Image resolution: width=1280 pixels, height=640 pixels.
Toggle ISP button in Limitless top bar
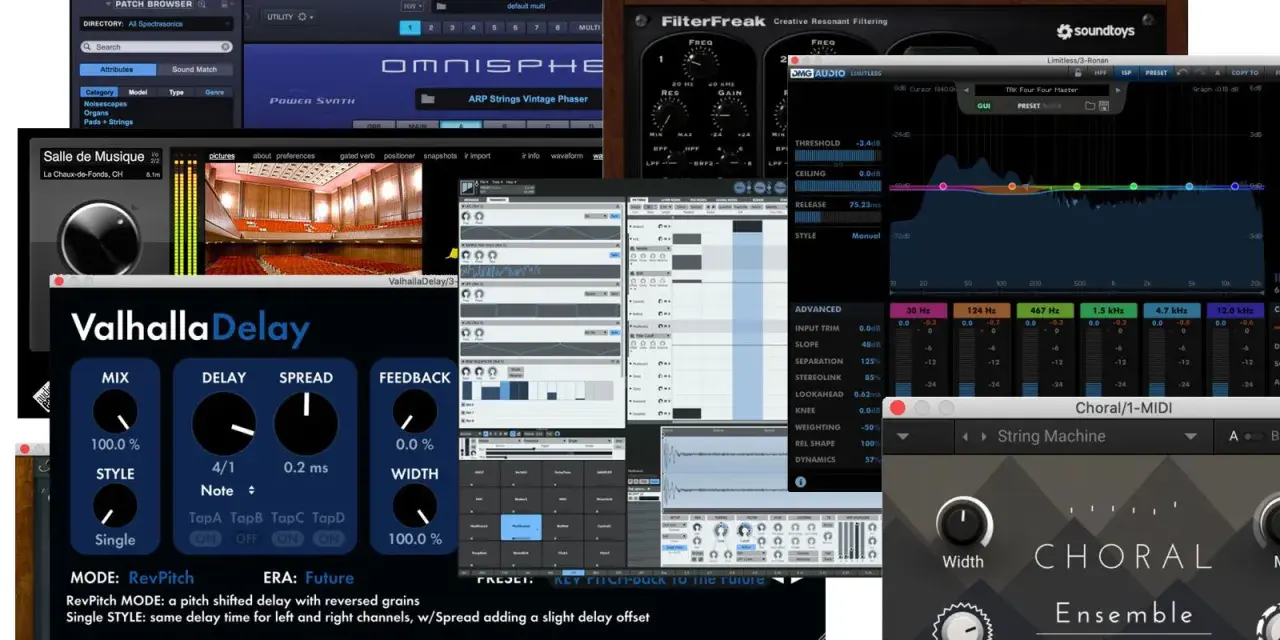pos(1126,73)
